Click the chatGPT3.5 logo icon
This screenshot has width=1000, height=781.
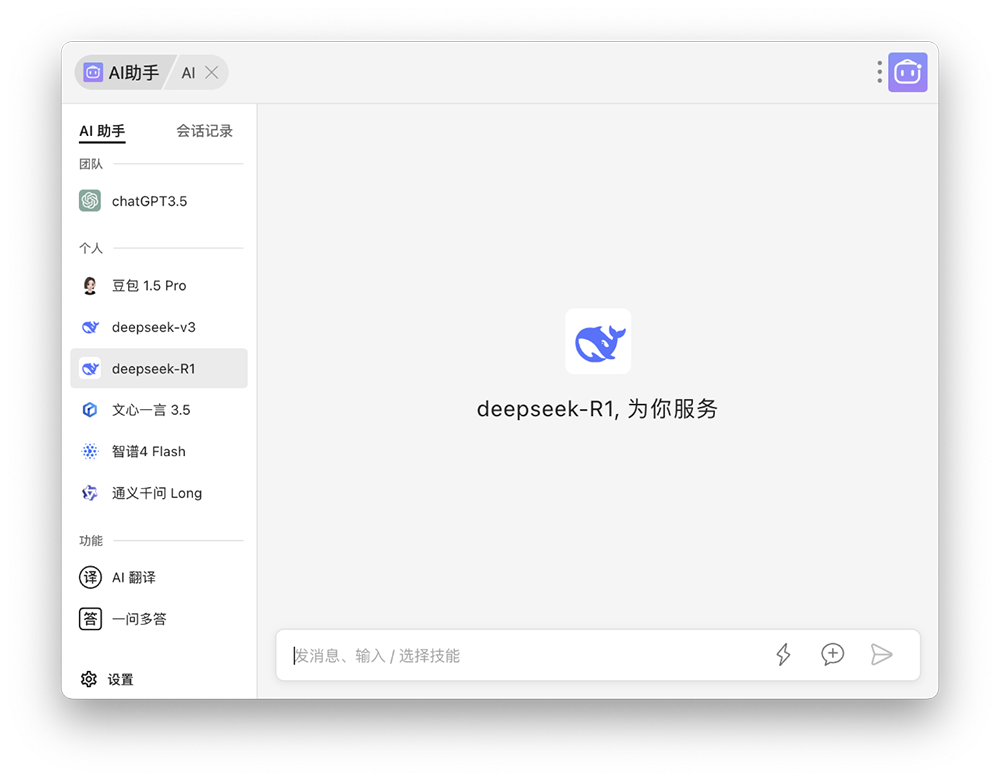click(x=90, y=201)
